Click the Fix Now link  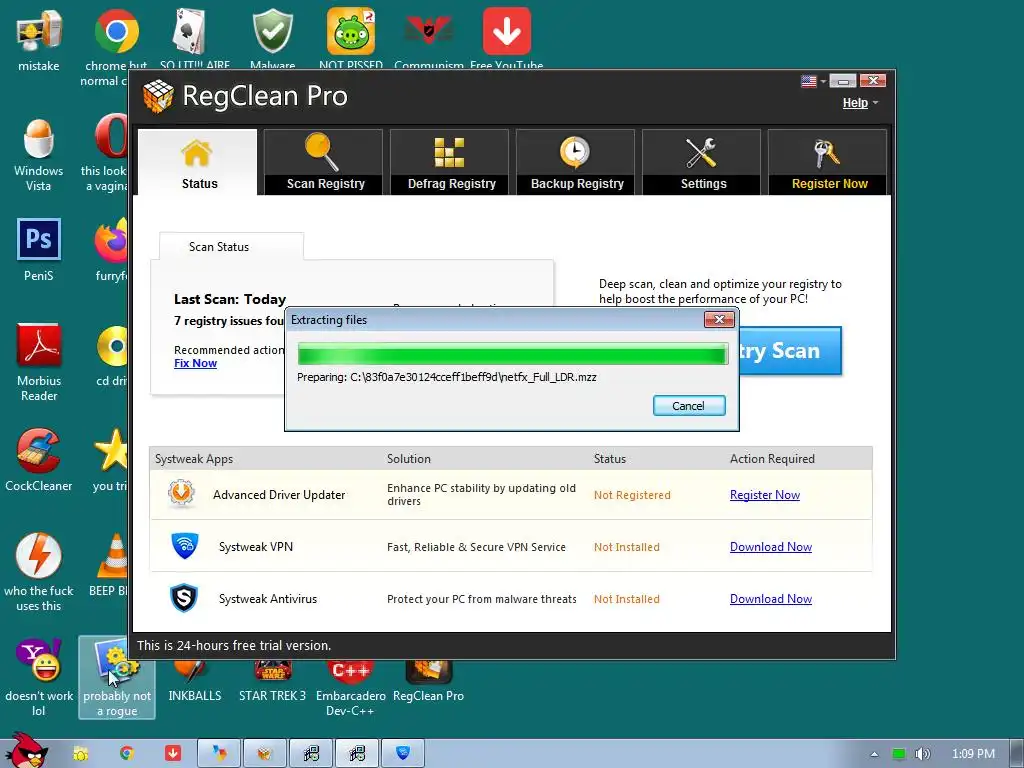point(195,363)
